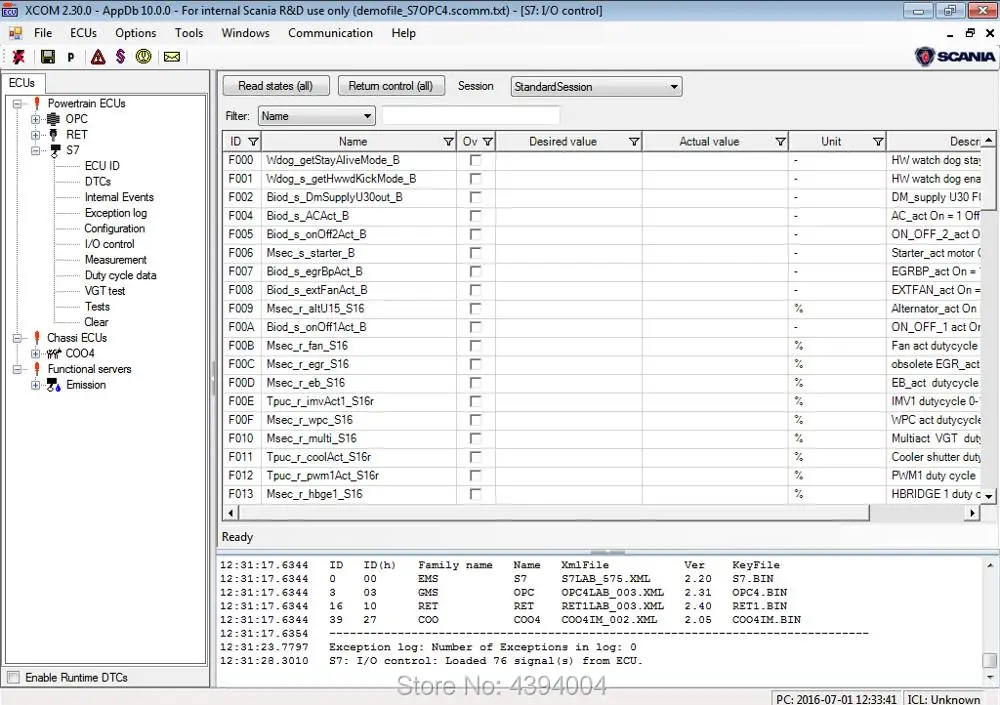
Task: Expand the COO4 tree node
Action: (x=36, y=353)
